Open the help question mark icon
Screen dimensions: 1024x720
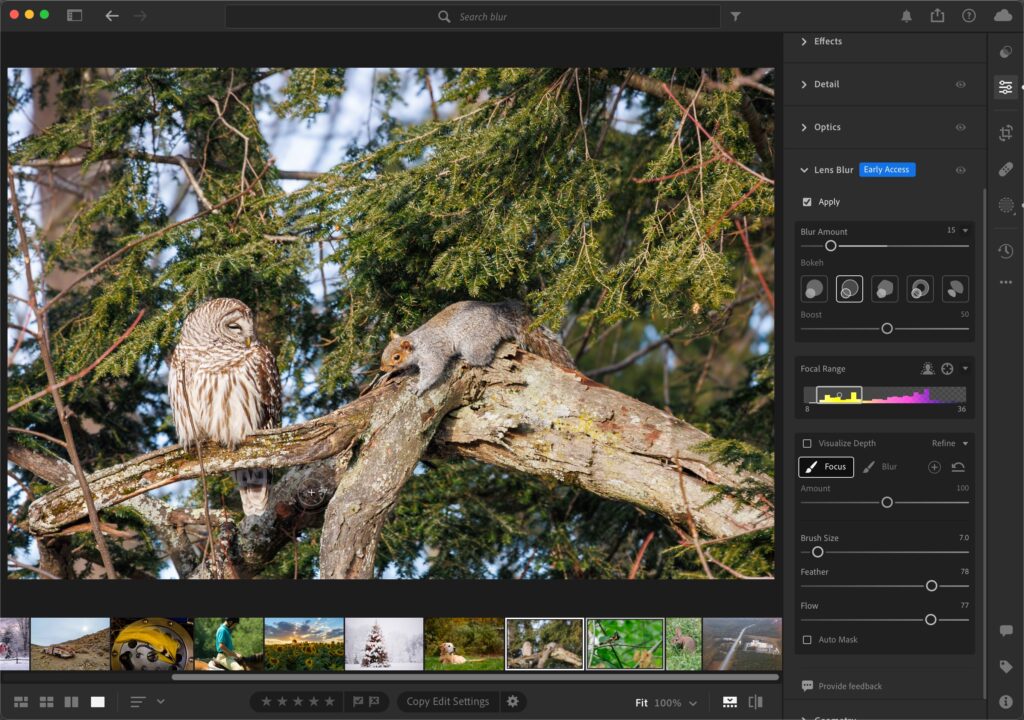point(968,16)
